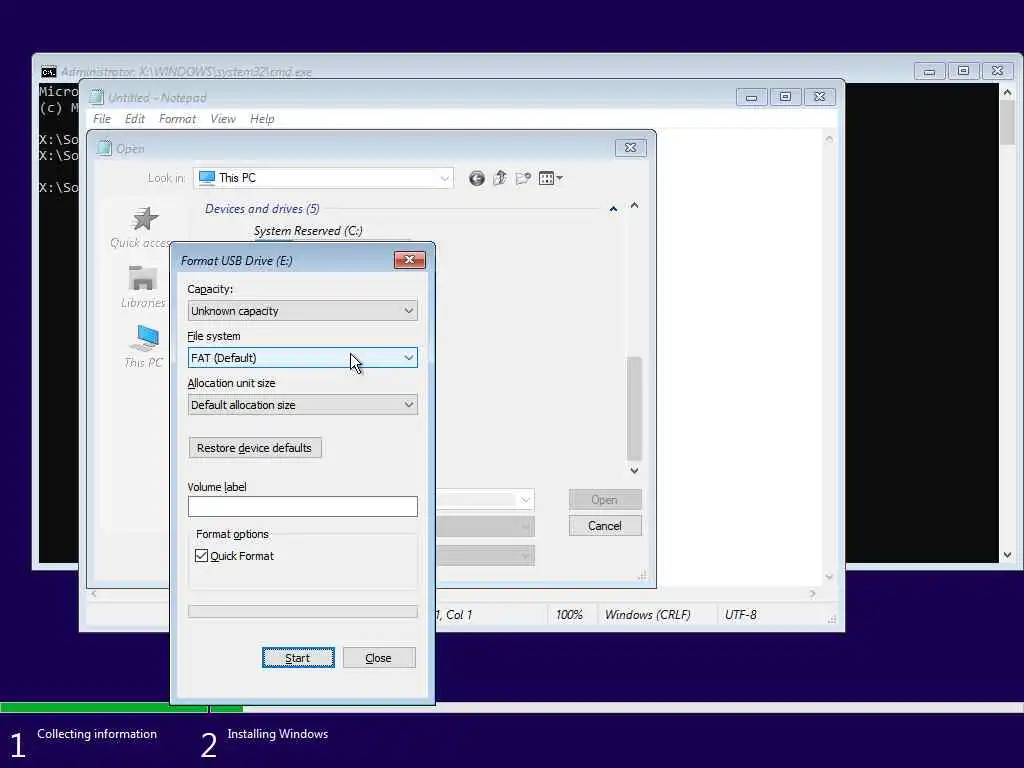Click the Close button in Format dialog
This screenshot has width=1024, height=768.
tap(379, 658)
